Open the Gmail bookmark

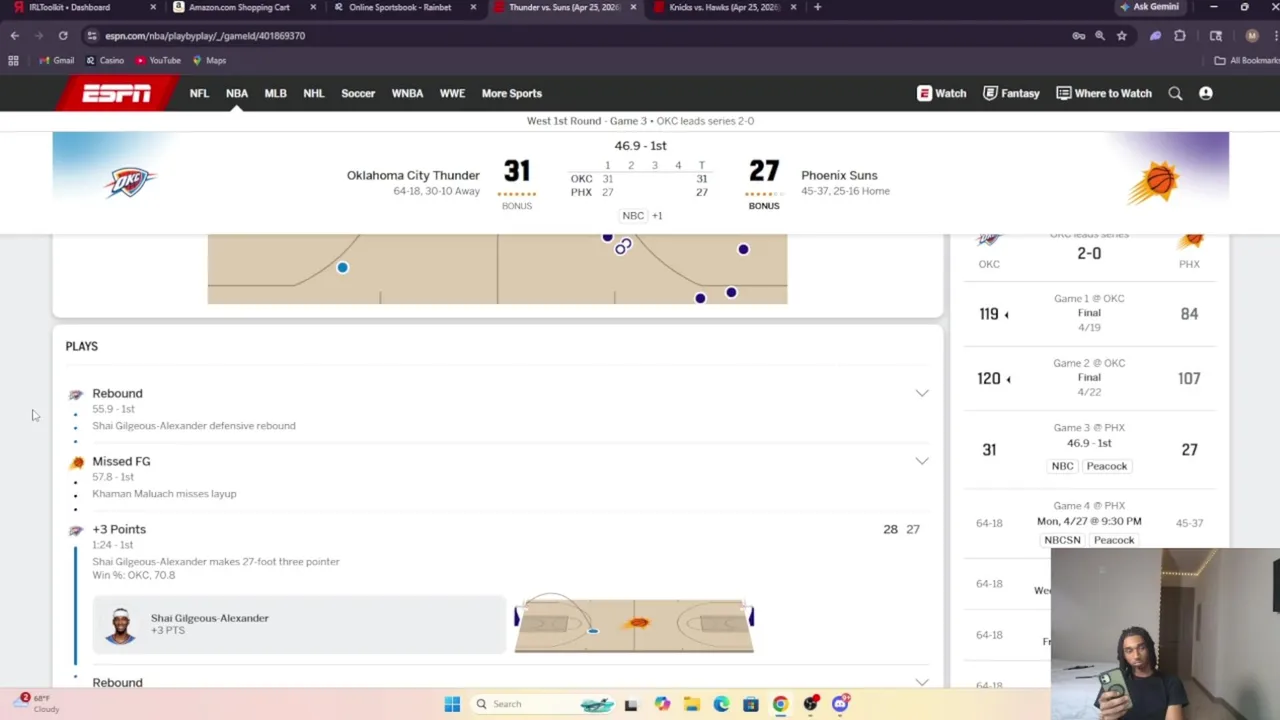56,60
